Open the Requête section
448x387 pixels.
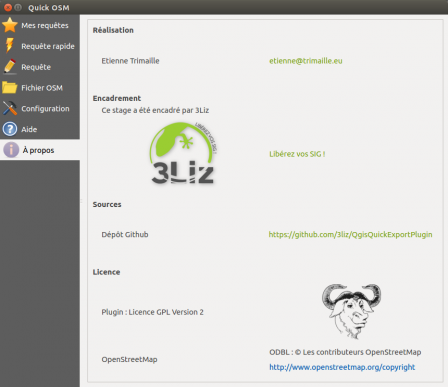40,67
